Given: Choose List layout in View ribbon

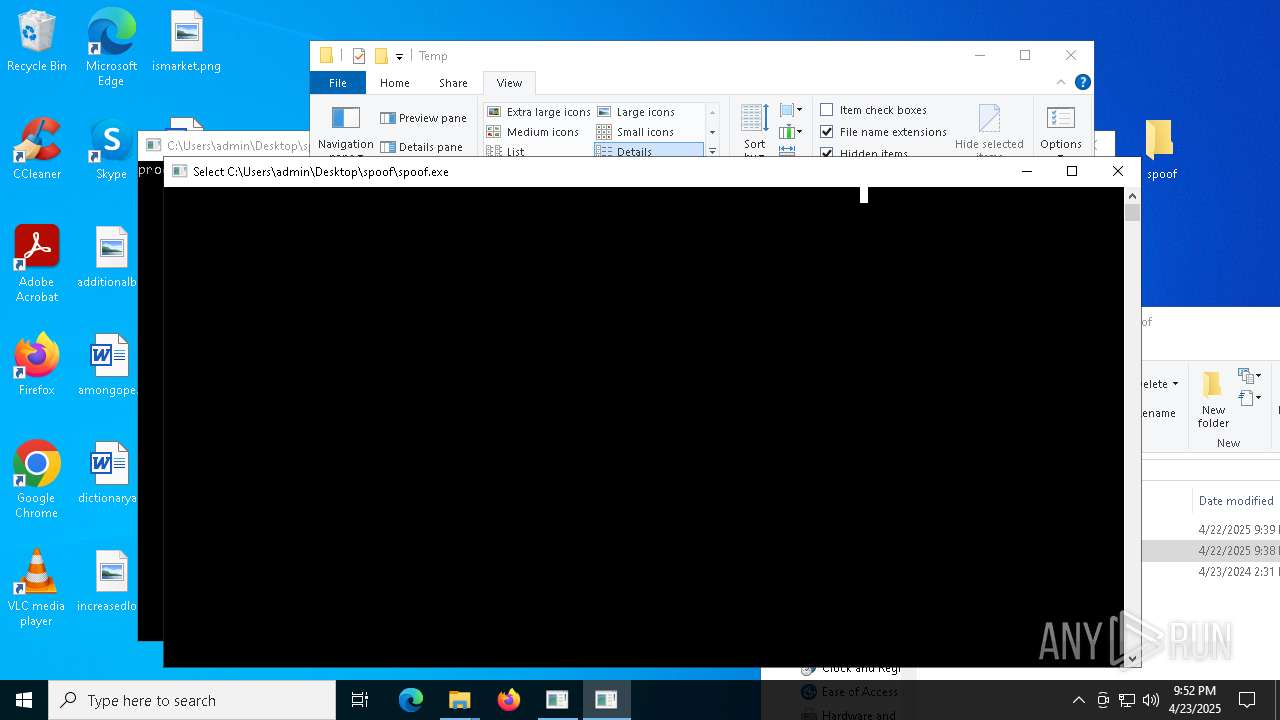Looking at the screenshot, I should (x=505, y=152).
